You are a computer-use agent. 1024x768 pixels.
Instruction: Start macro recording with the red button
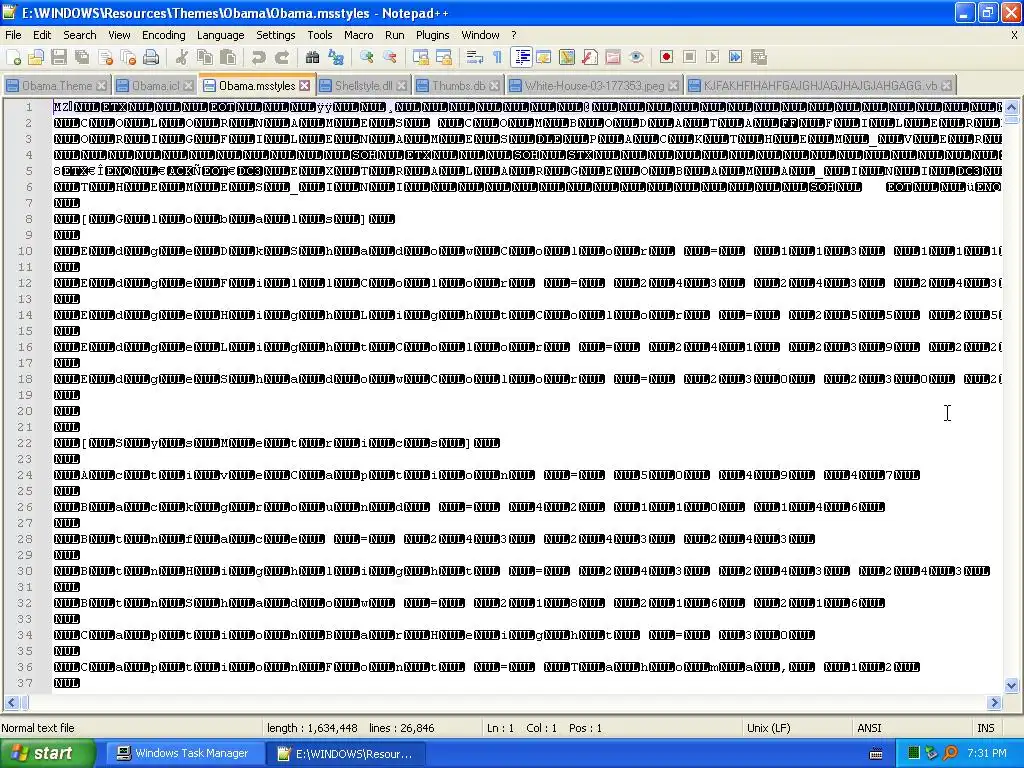(666, 57)
